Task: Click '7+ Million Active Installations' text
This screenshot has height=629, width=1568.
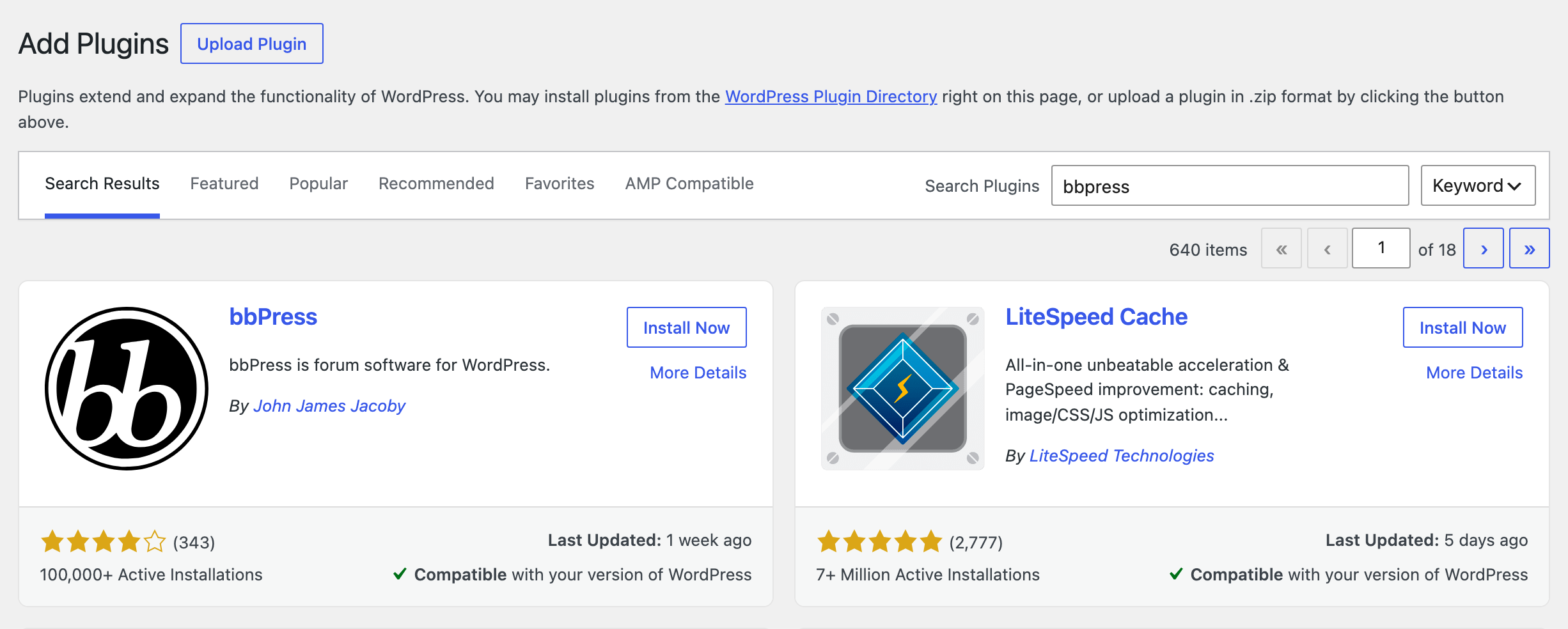Action: (x=928, y=575)
